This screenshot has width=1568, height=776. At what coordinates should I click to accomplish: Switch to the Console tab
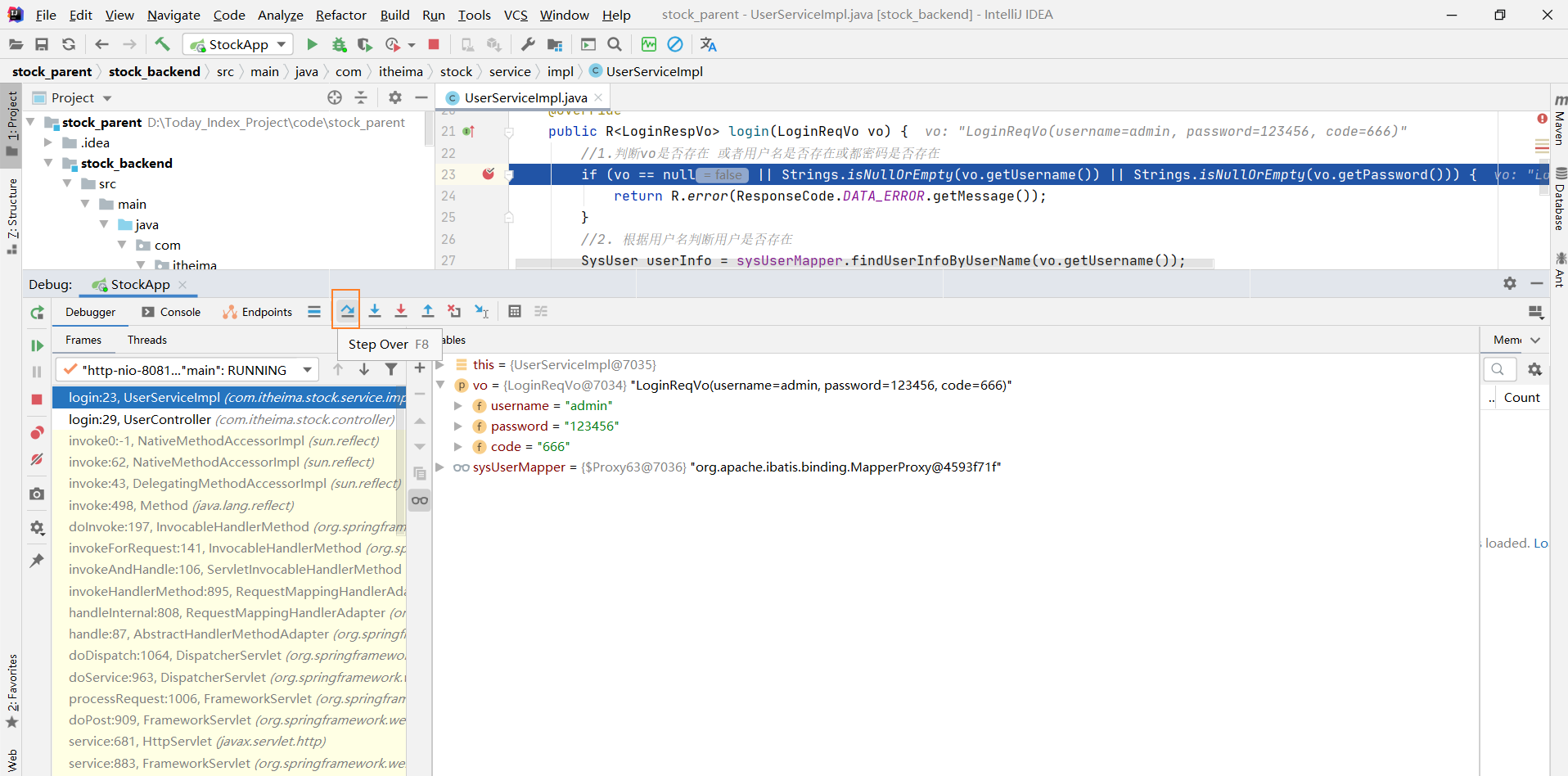click(x=171, y=312)
